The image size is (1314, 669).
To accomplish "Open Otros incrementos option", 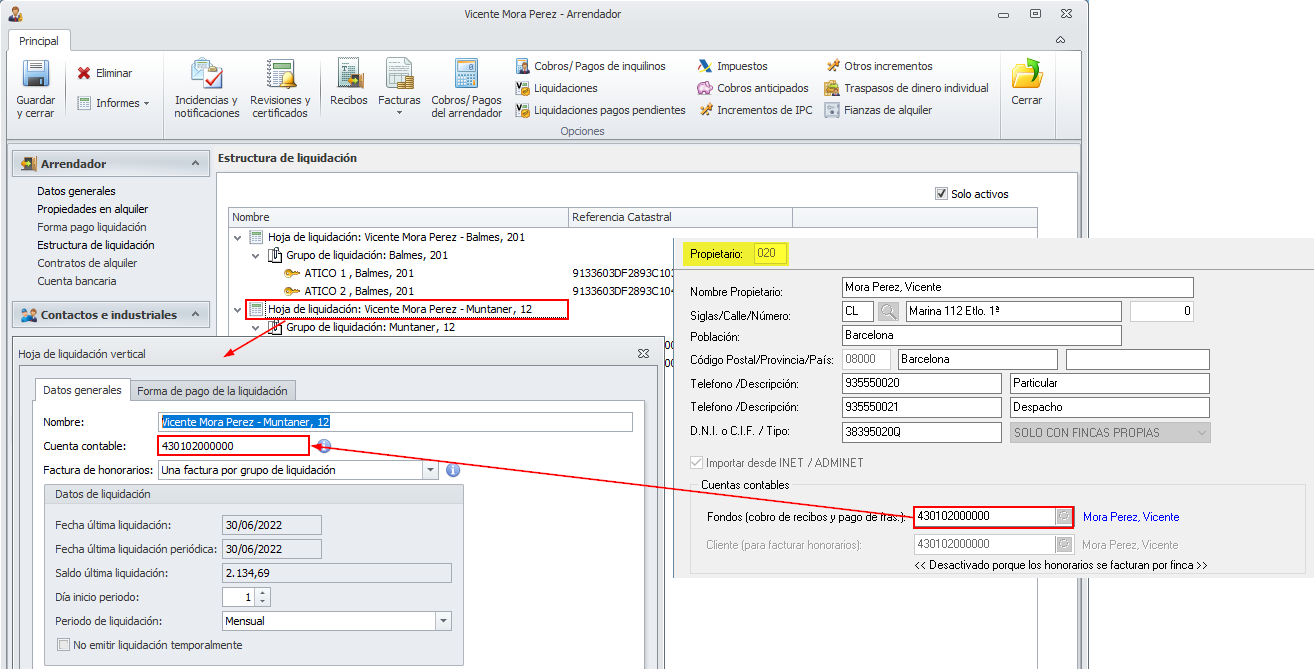I will click(x=878, y=66).
